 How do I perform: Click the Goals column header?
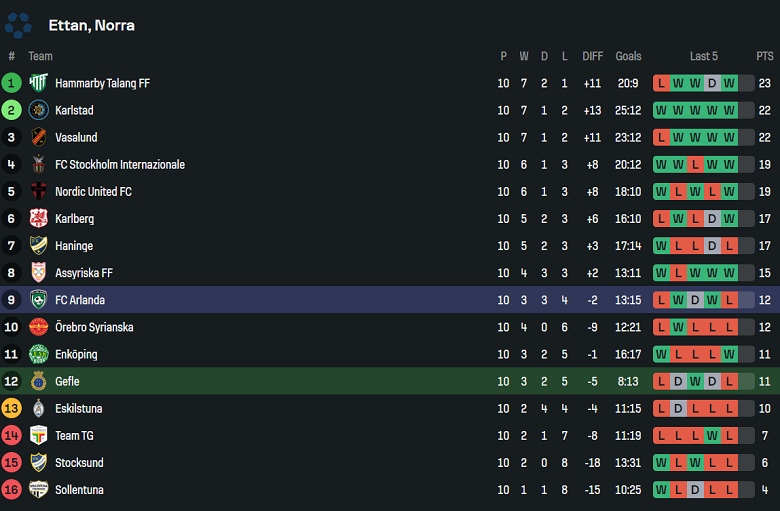629,56
